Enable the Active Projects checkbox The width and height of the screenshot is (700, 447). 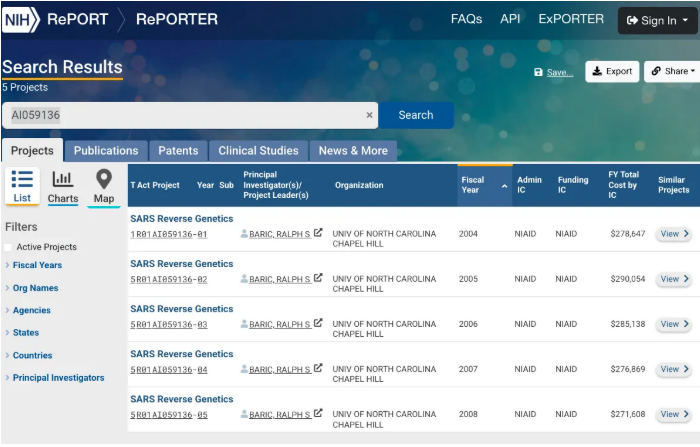point(8,247)
